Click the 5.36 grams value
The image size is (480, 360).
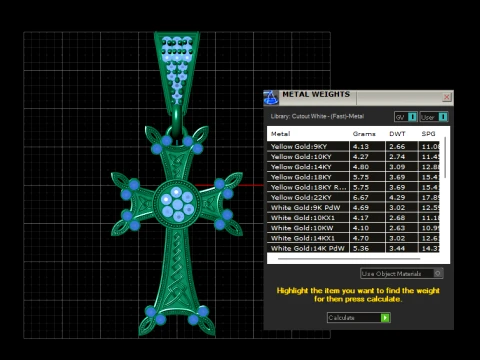[x=361, y=248]
